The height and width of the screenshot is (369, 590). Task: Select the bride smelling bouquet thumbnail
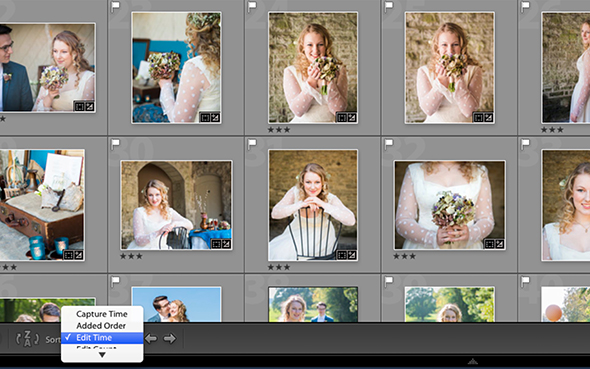point(449,68)
